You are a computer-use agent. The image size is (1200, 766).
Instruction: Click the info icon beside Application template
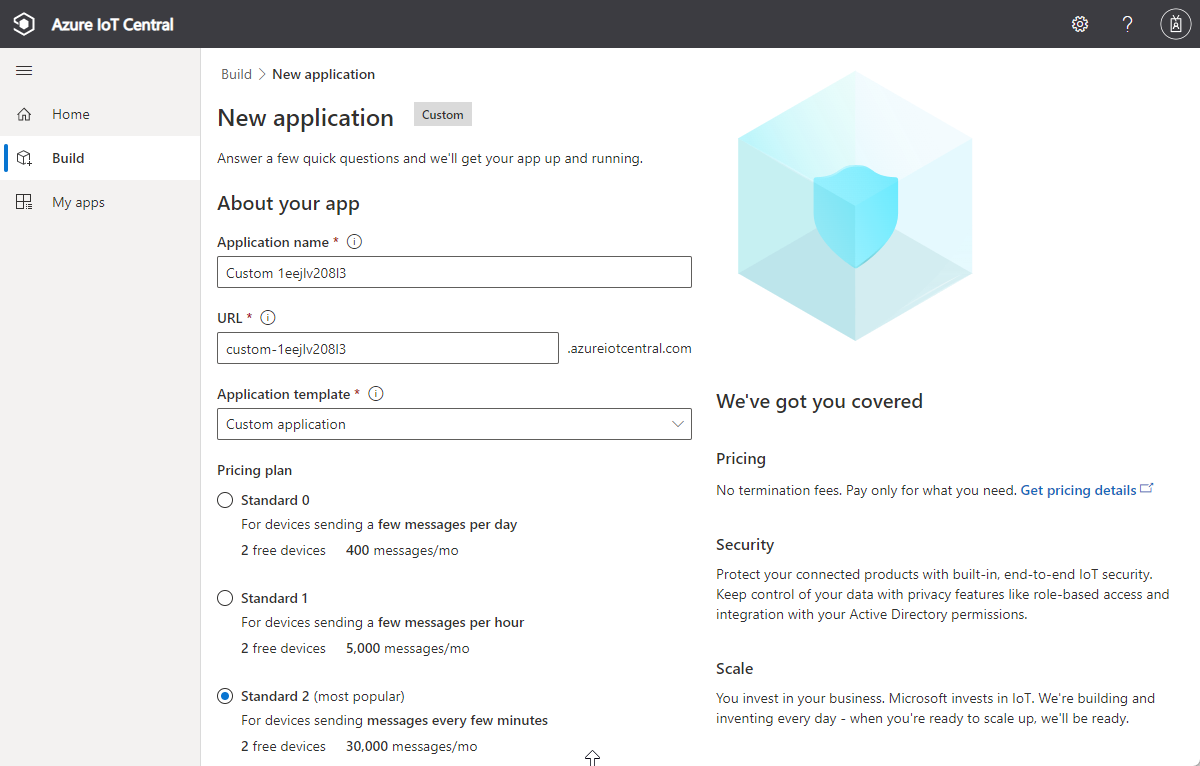point(376,394)
